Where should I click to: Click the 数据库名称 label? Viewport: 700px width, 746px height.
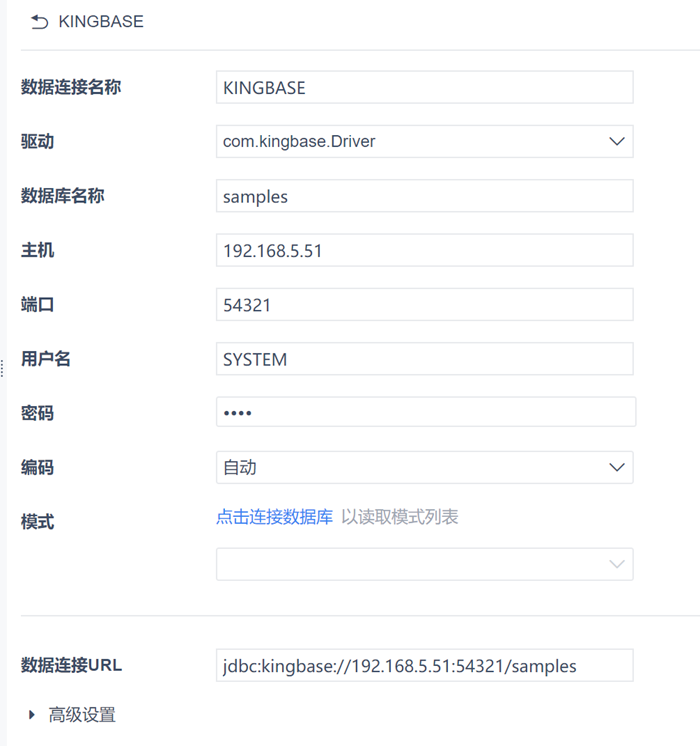[63, 196]
